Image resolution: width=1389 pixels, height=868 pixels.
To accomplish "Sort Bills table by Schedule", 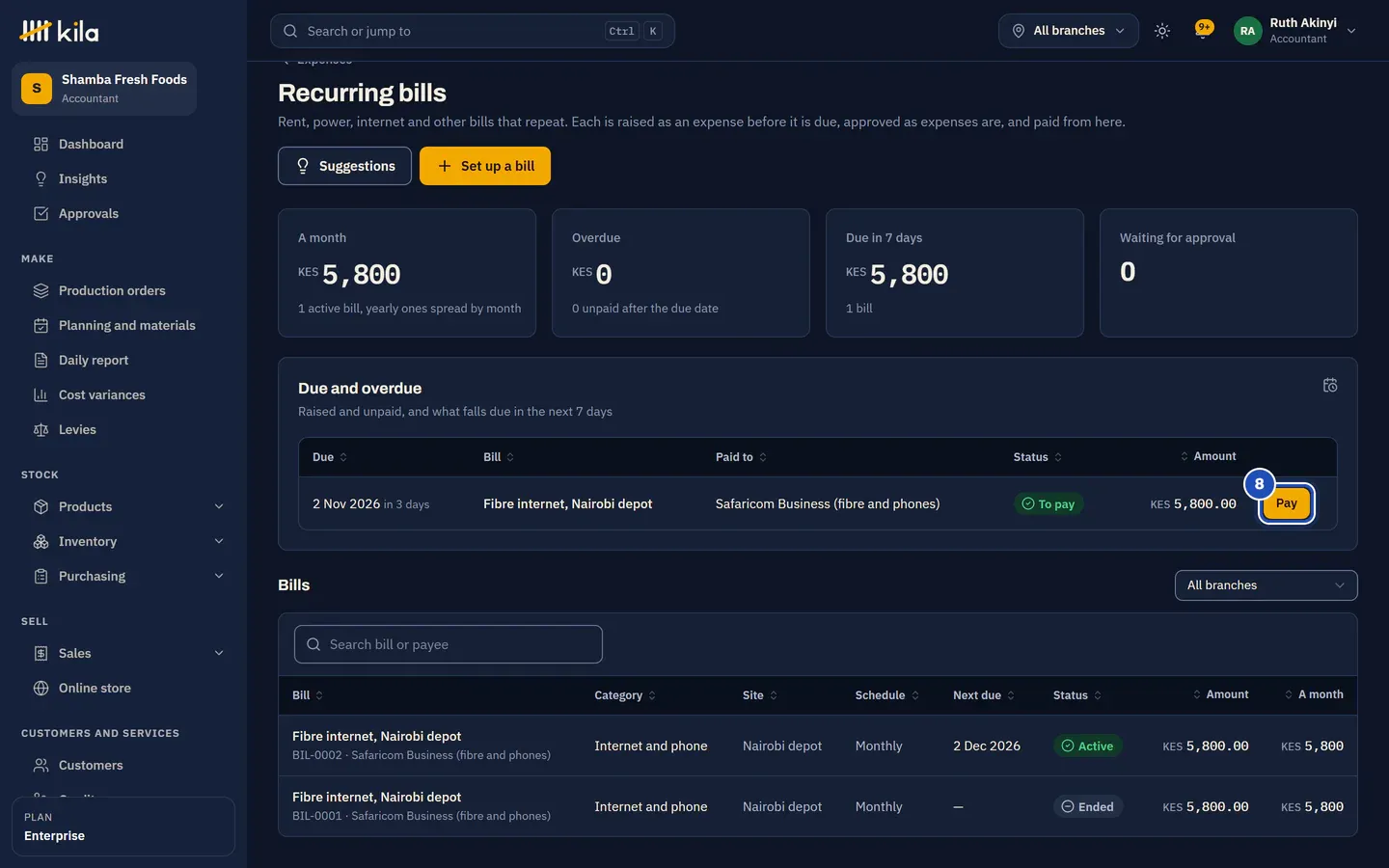I will tap(887, 695).
